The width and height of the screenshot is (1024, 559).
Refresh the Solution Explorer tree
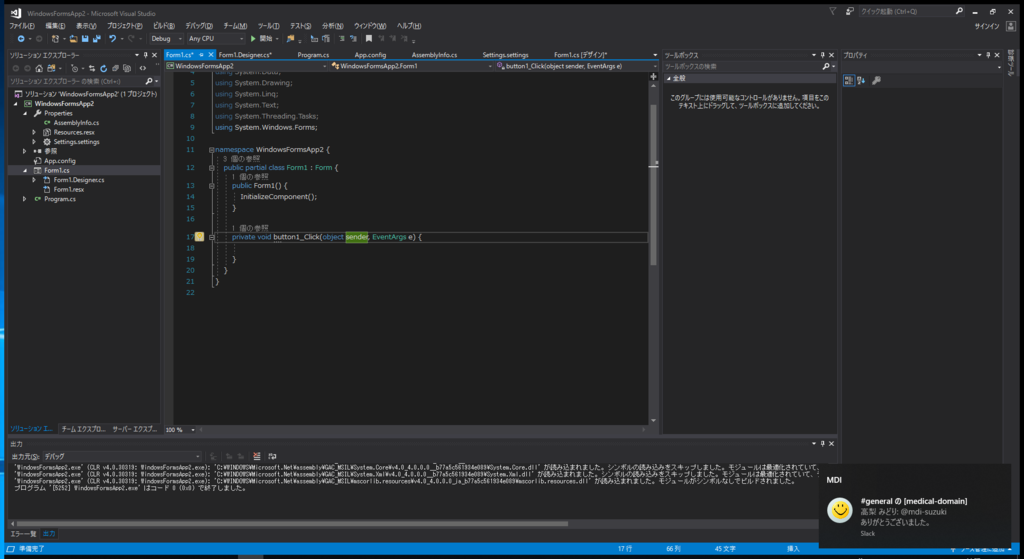[103, 69]
